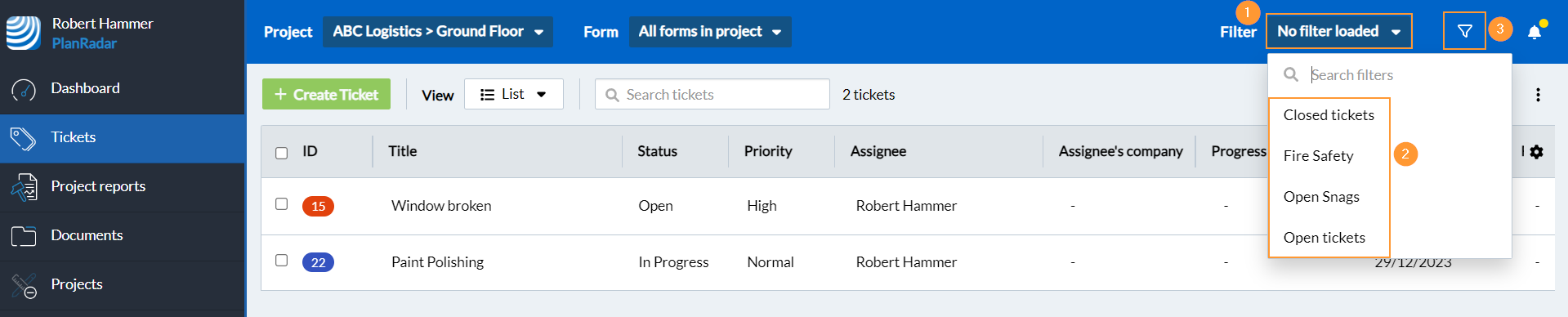Click the Search tickets field
The image size is (1568, 317).
click(x=713, y=94)
